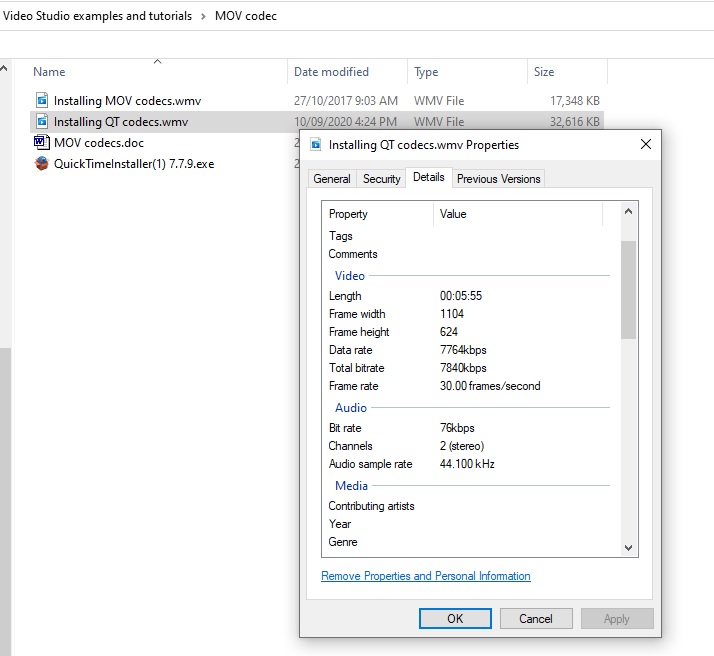
Task: Click the Frame width value 1104
Action: [x=452, y=314]
